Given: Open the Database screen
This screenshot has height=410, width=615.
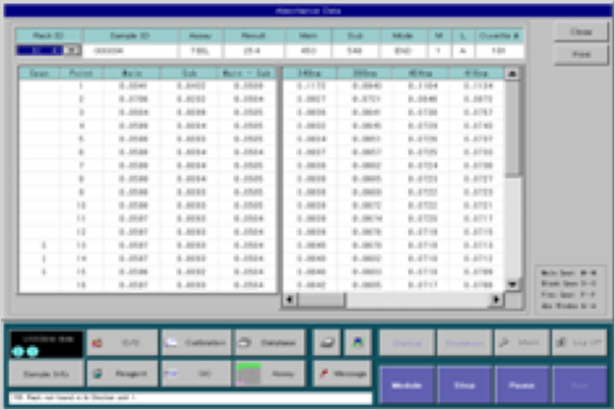Looking at the screenshot, I should 269,343.
